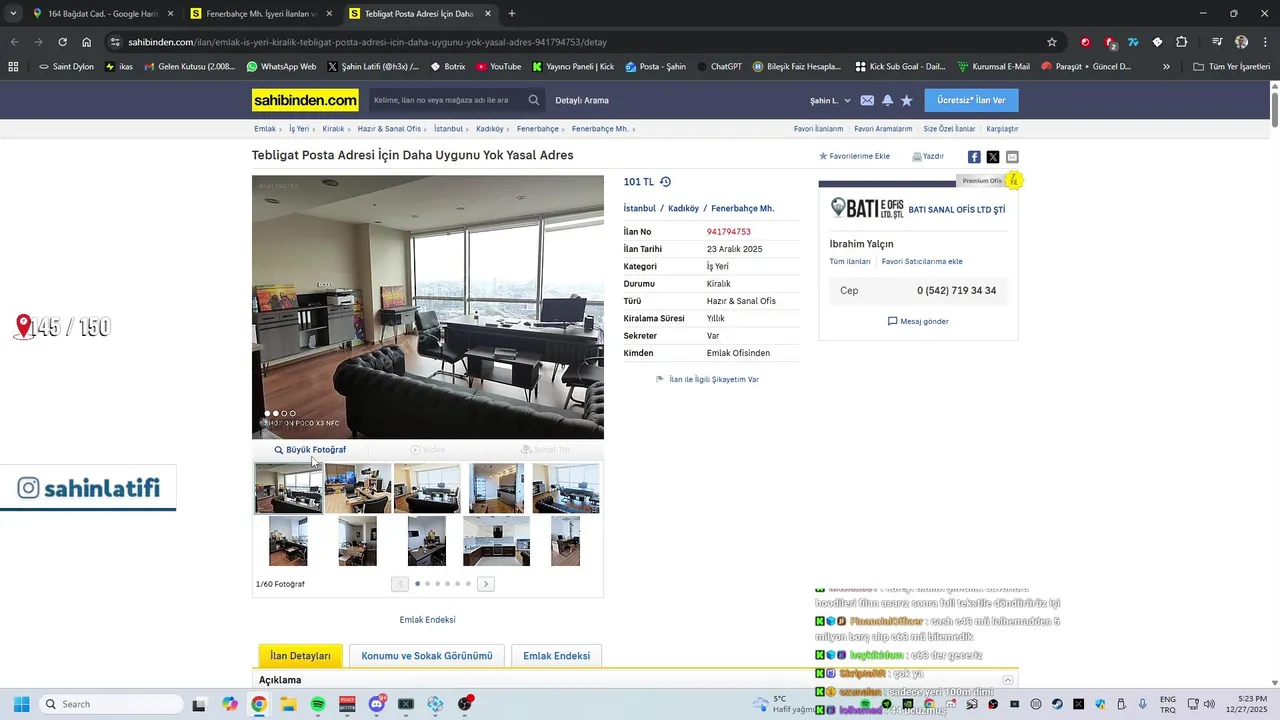
Task: Select the first photo thumbnail
Action: click(x=288, y=488)
